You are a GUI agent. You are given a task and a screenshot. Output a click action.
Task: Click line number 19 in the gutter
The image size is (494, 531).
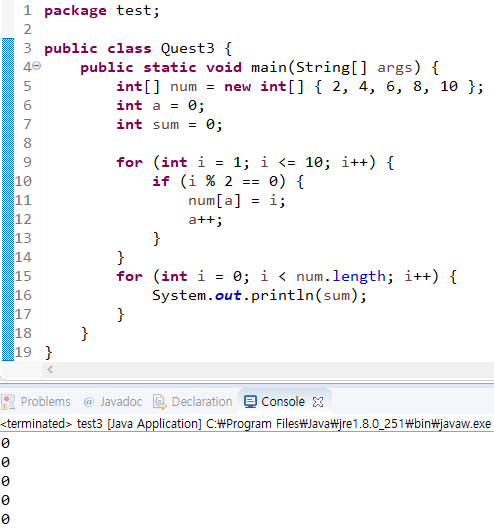click(x=23, y=352)
